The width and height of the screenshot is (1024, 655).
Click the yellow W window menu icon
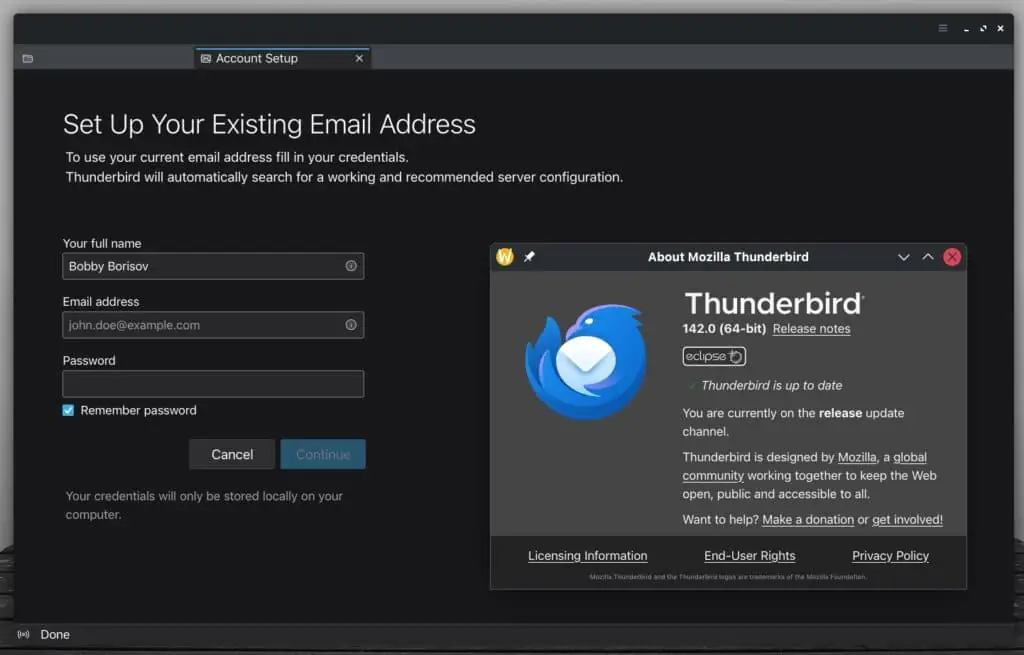click(x=505, y=257)
